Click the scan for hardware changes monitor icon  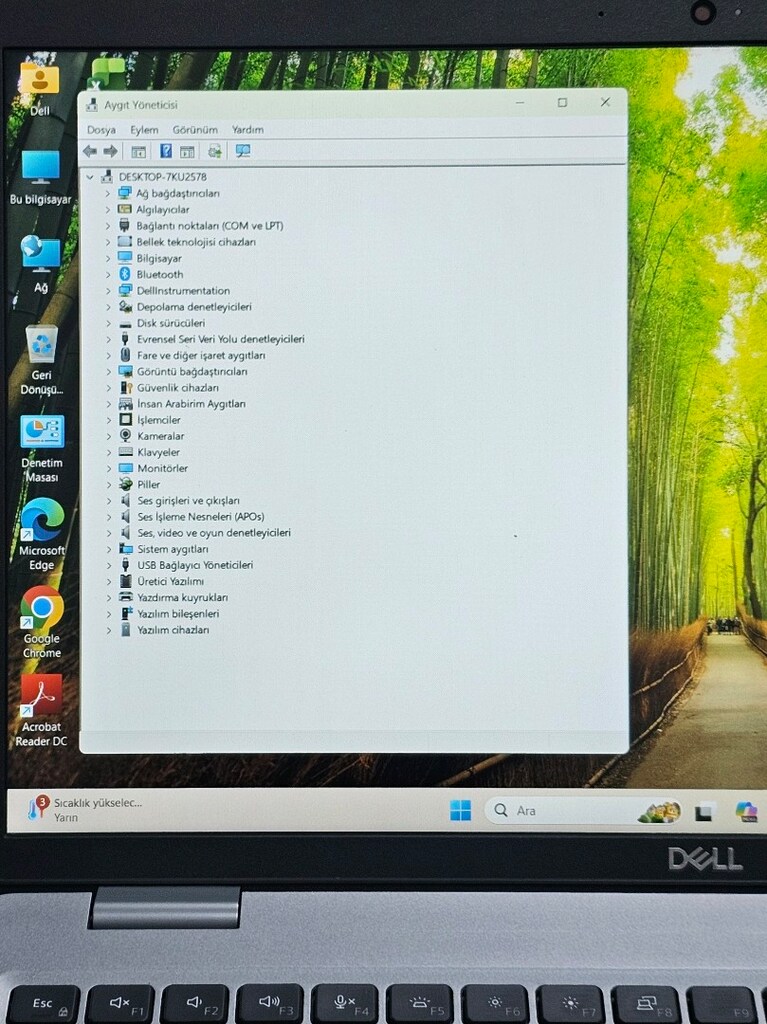243,152
